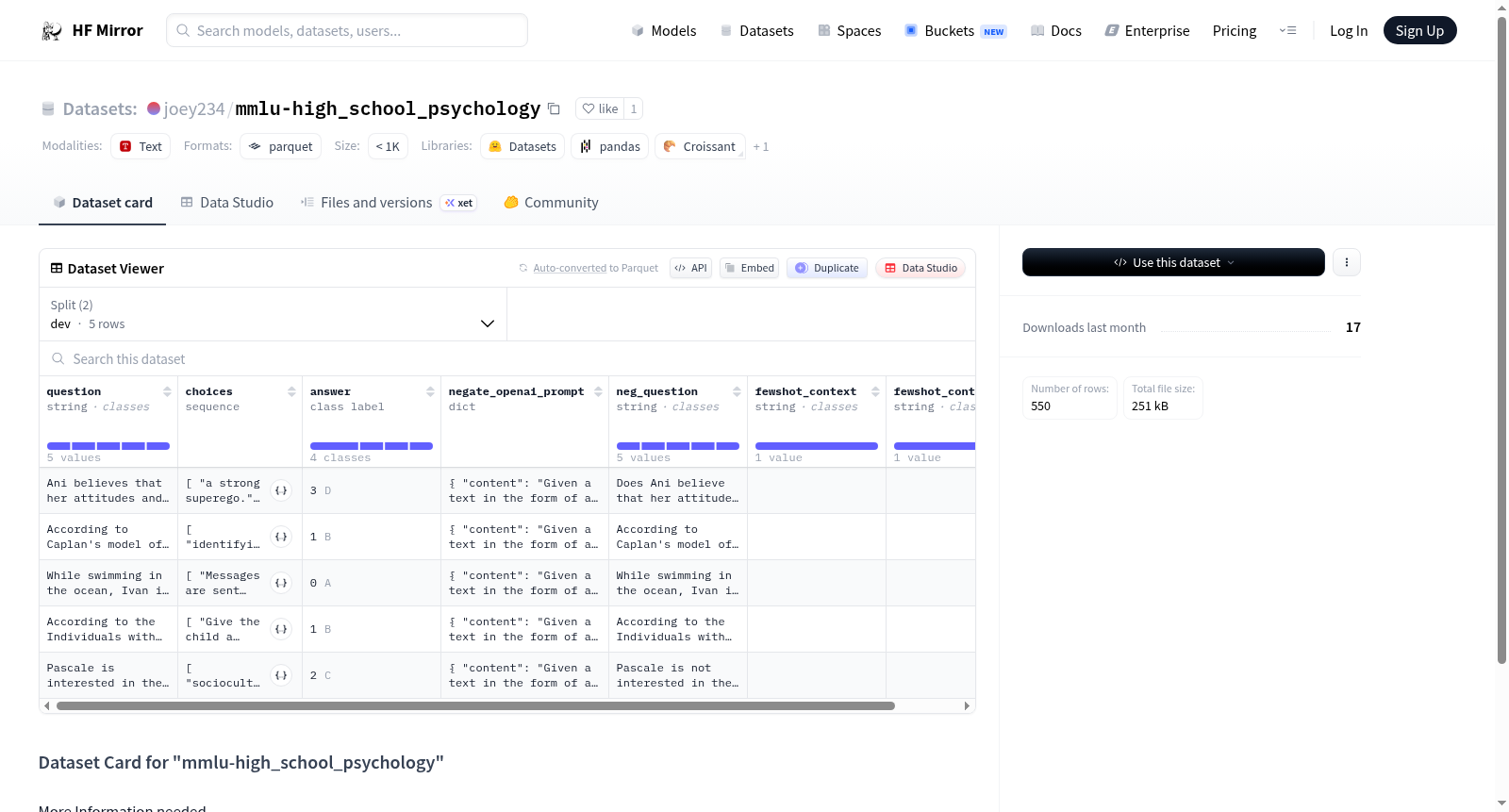Click the Duplicate button
The height and width of the screenshot is (812, 1509).
click(x=827, y=268)
